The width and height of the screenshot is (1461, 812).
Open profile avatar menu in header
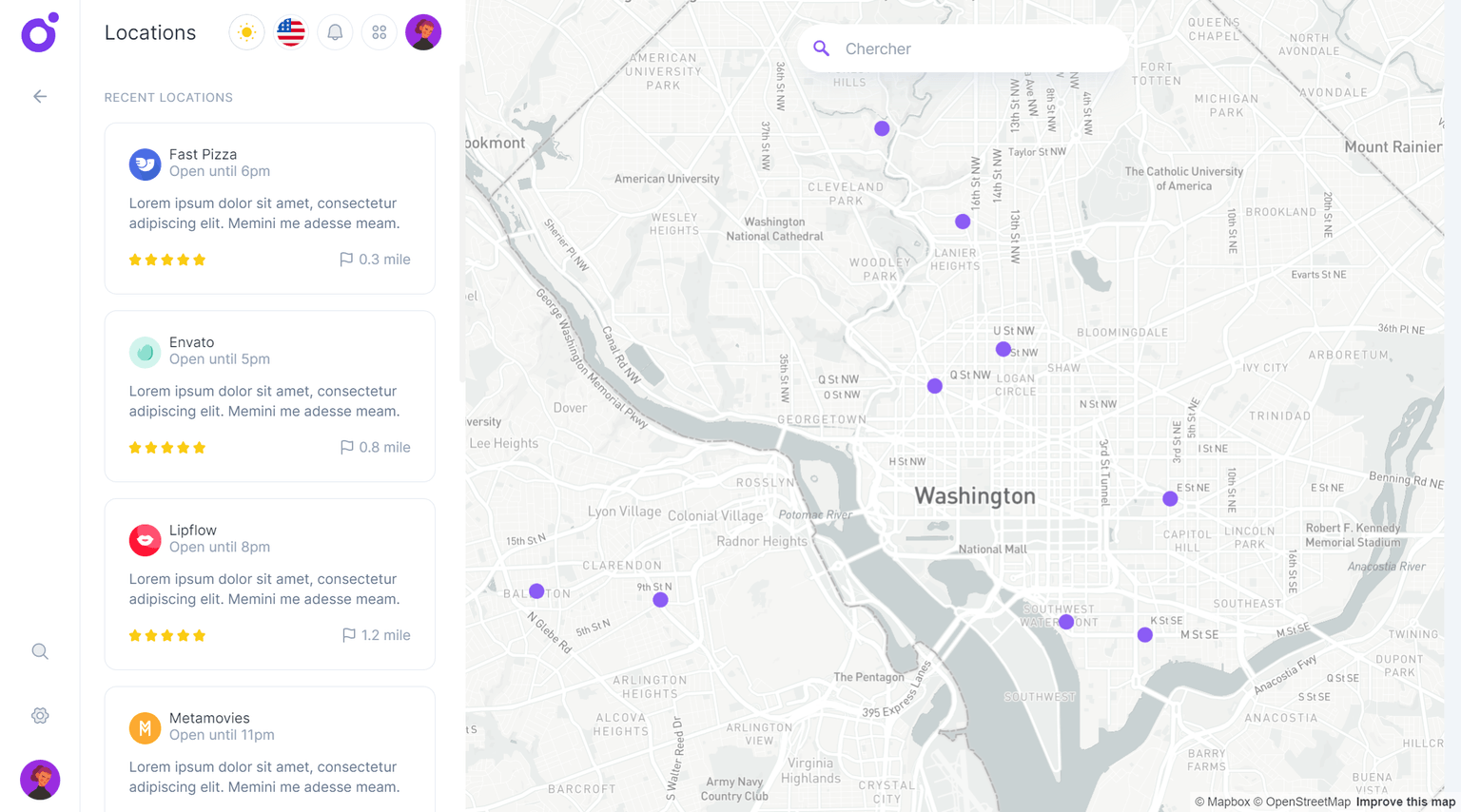[423, 32]
